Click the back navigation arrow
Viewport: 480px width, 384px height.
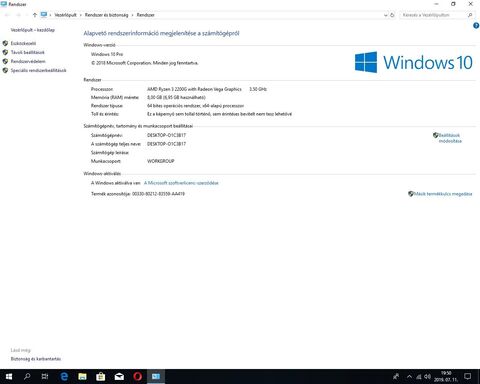coord(7,15)
